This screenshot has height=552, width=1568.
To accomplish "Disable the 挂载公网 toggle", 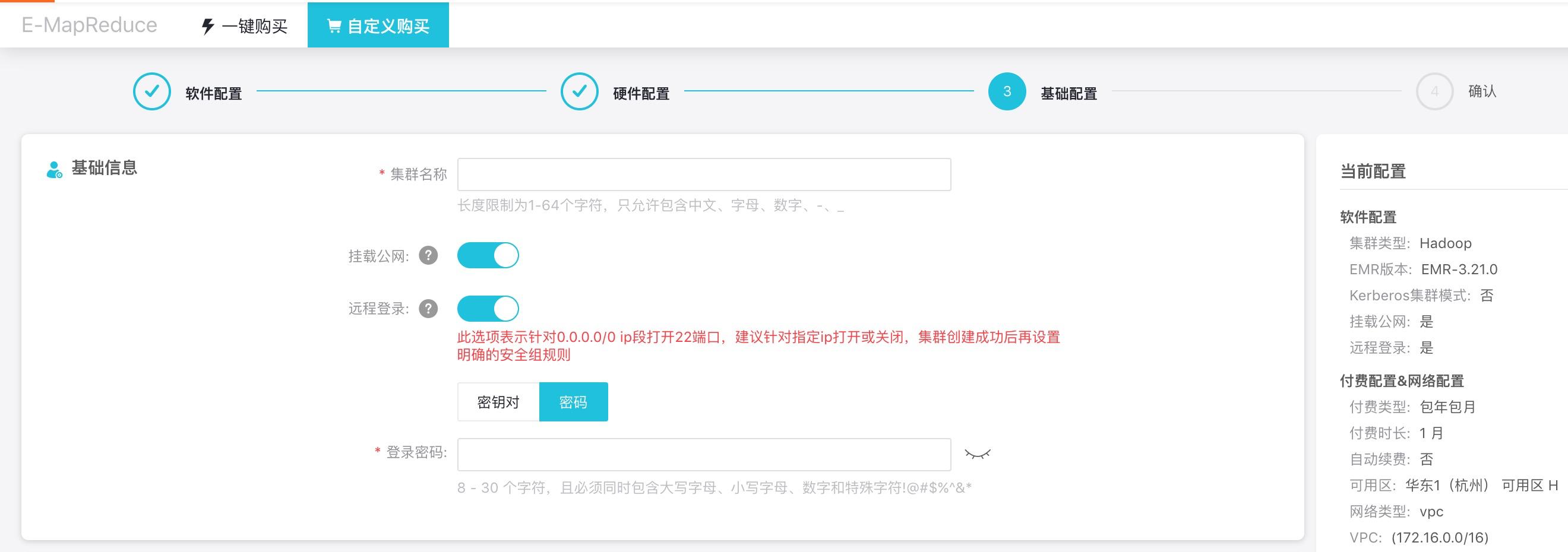I will pos(487,256).
